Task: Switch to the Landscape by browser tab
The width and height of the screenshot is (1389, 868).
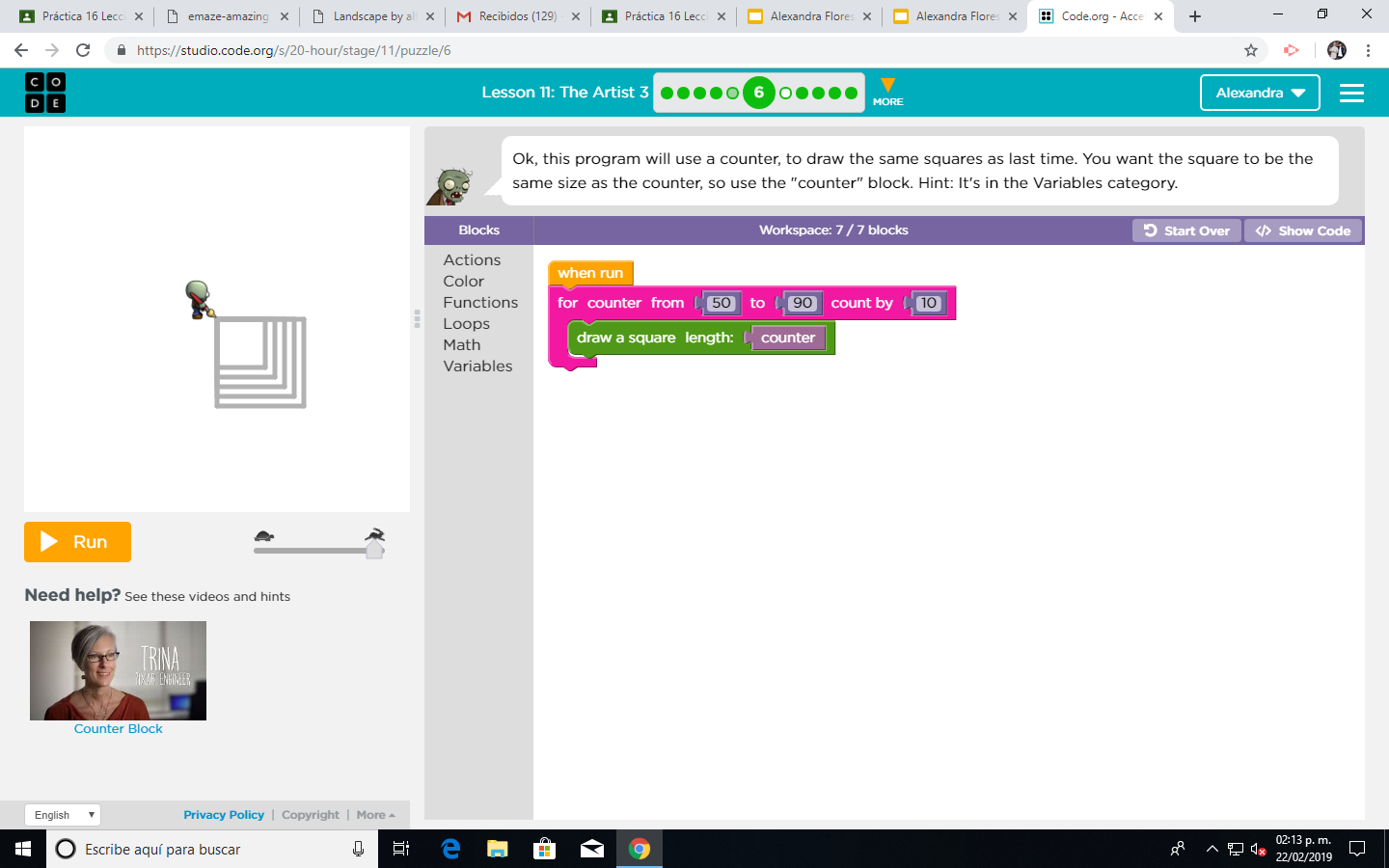Action: (373, 16)
